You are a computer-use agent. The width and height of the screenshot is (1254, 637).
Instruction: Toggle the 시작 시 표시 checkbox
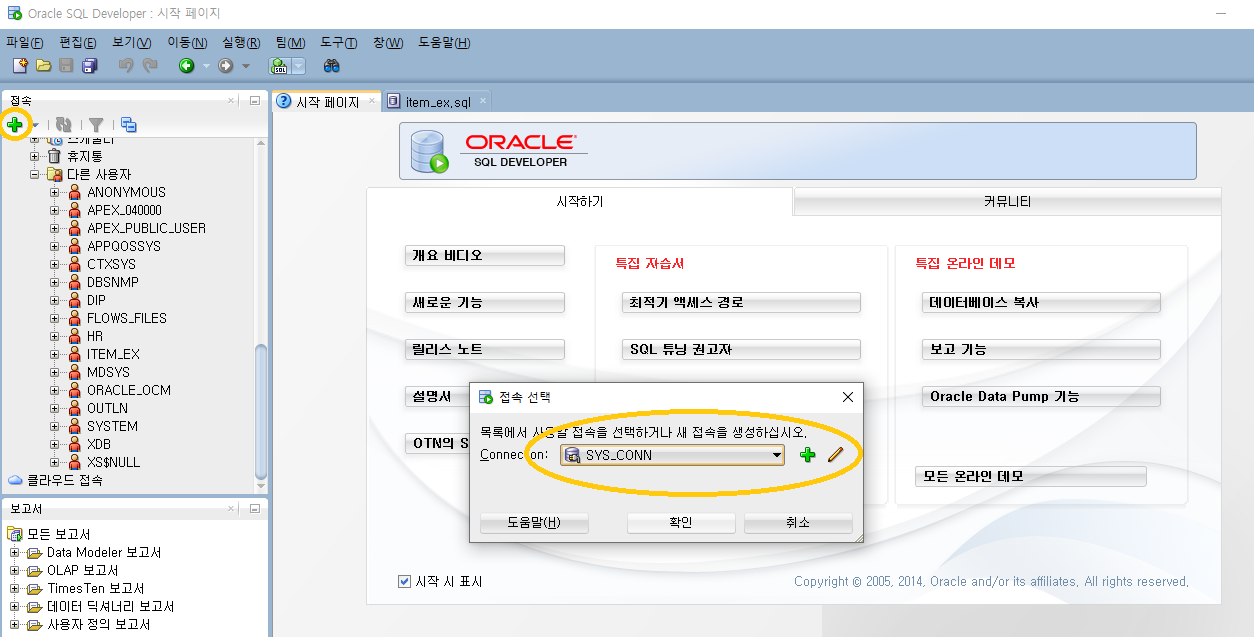pos(404,581)
